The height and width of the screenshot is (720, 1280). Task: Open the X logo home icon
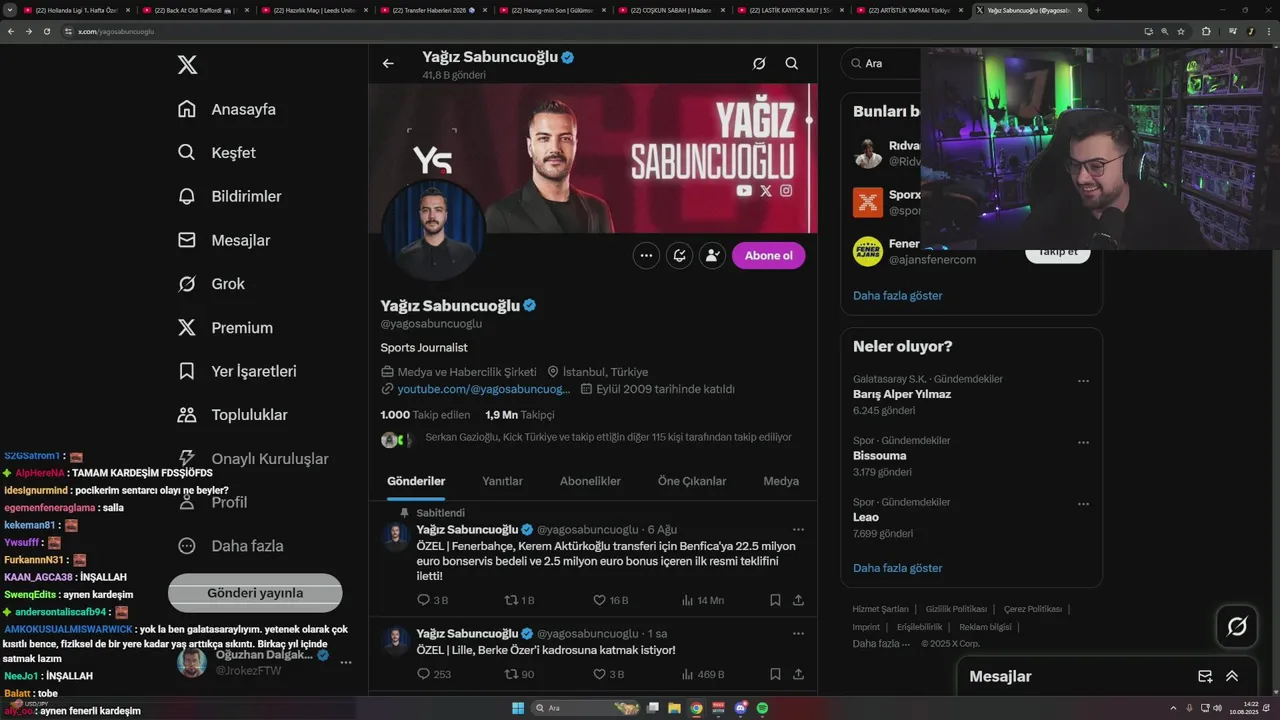[x=187, y=65]
